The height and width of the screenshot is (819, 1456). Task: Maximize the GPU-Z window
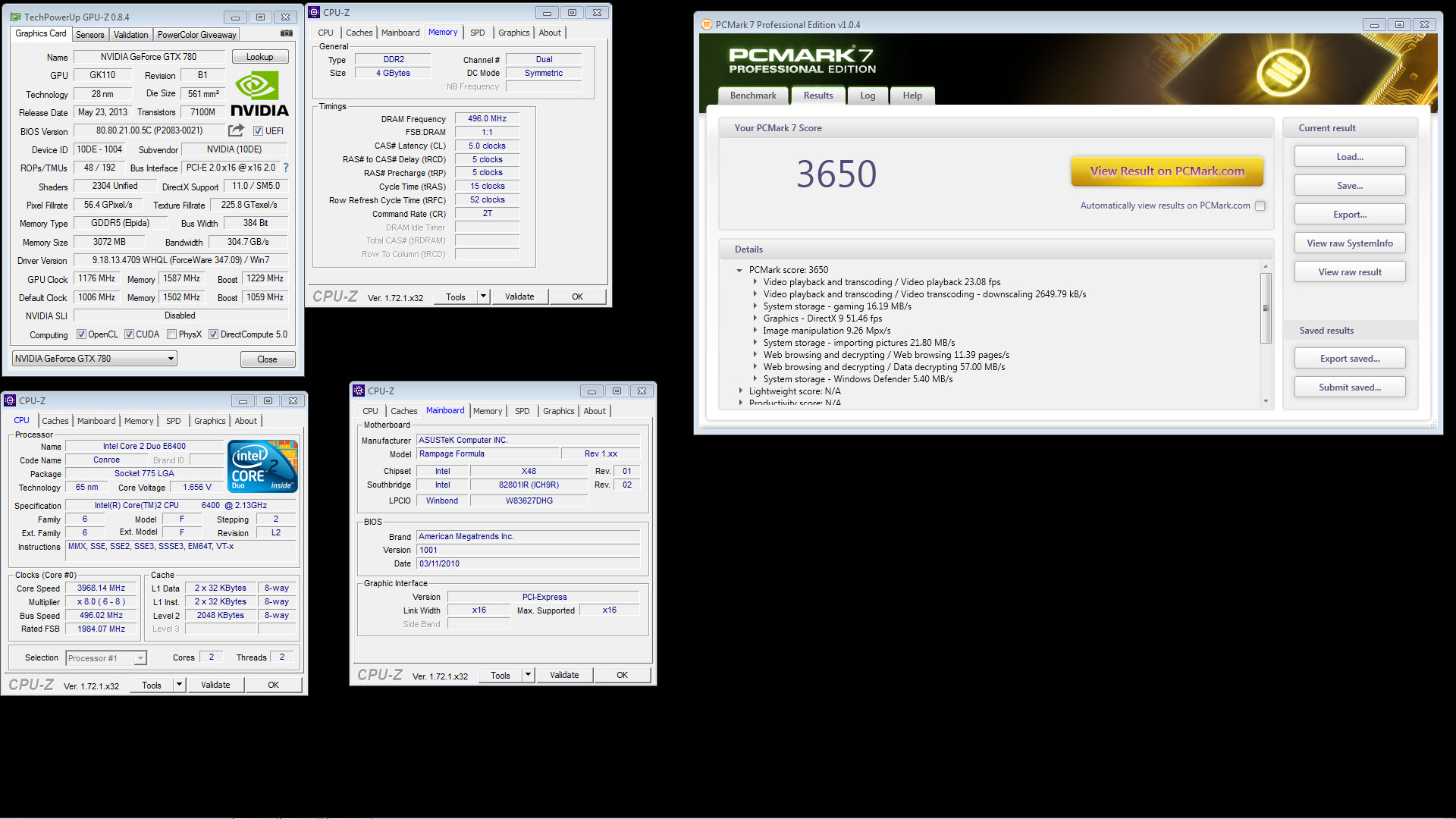coord(260,17)
